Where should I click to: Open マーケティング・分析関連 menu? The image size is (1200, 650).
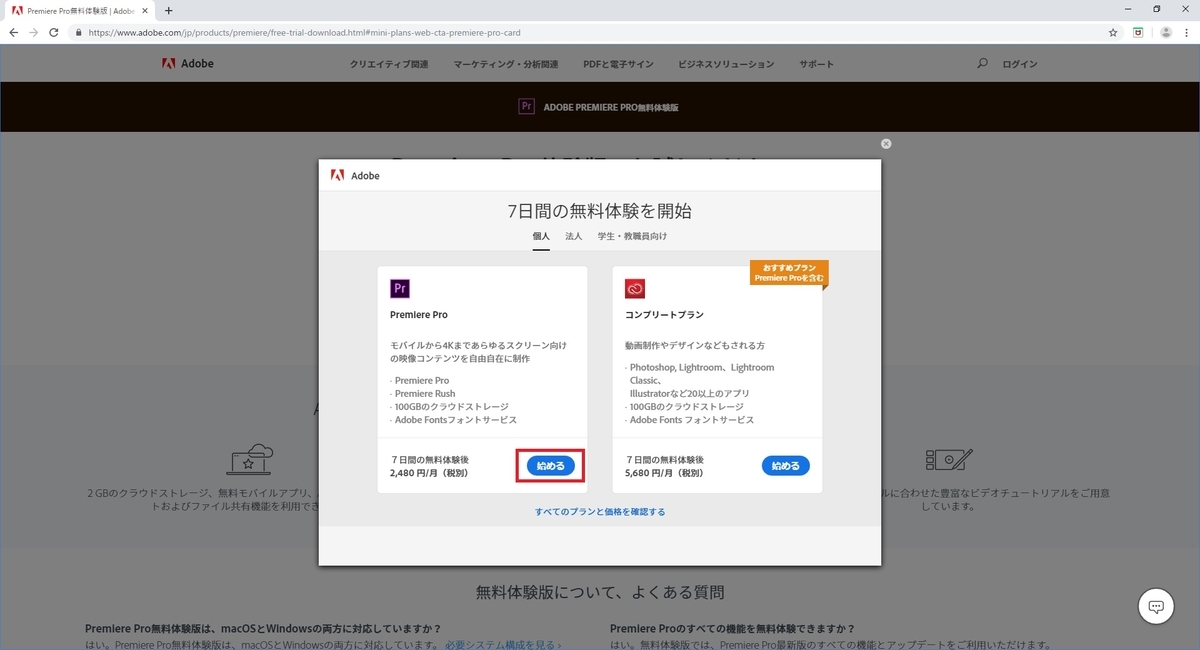pos(506,64)
